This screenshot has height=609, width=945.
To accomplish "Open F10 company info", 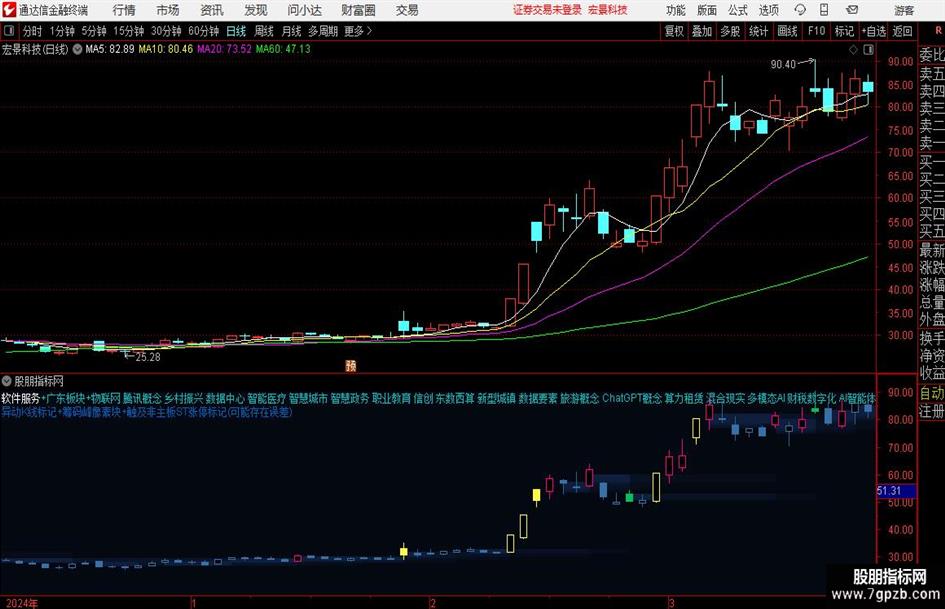I will [817, 31].
